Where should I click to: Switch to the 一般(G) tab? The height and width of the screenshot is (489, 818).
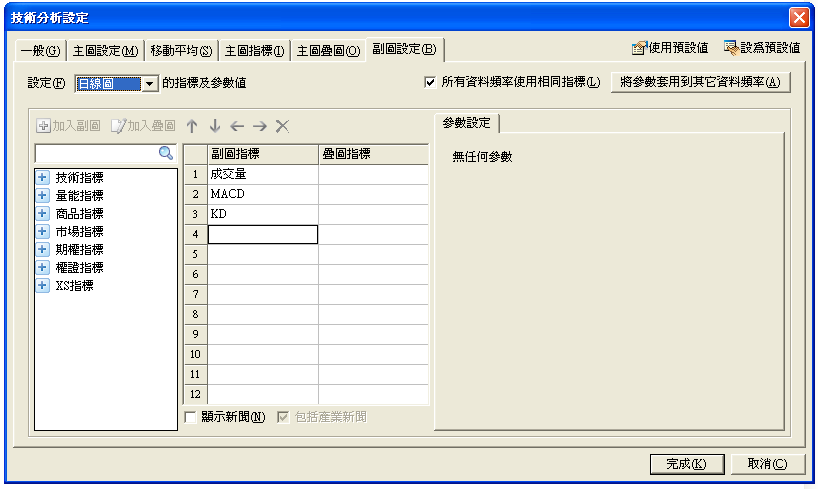coord(41,51)
